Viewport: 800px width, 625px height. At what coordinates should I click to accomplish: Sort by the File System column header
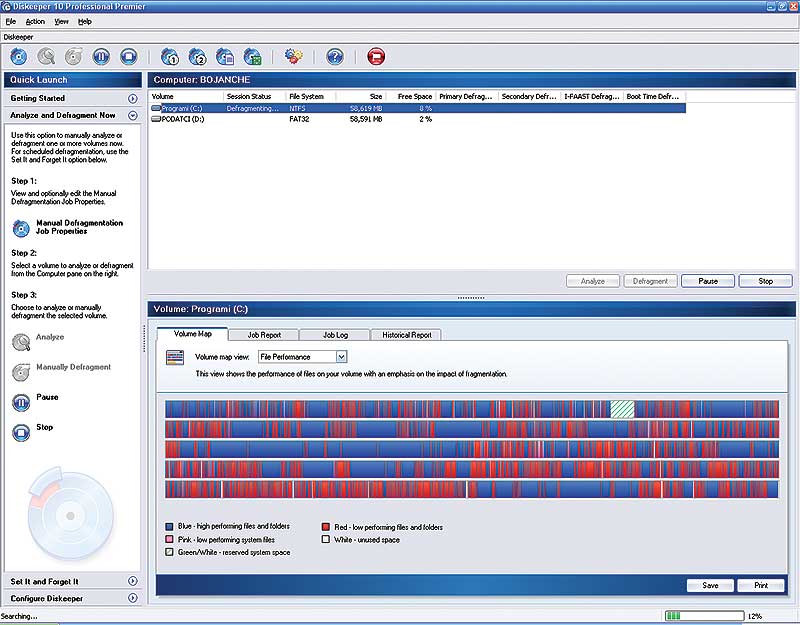click(311, 96)
